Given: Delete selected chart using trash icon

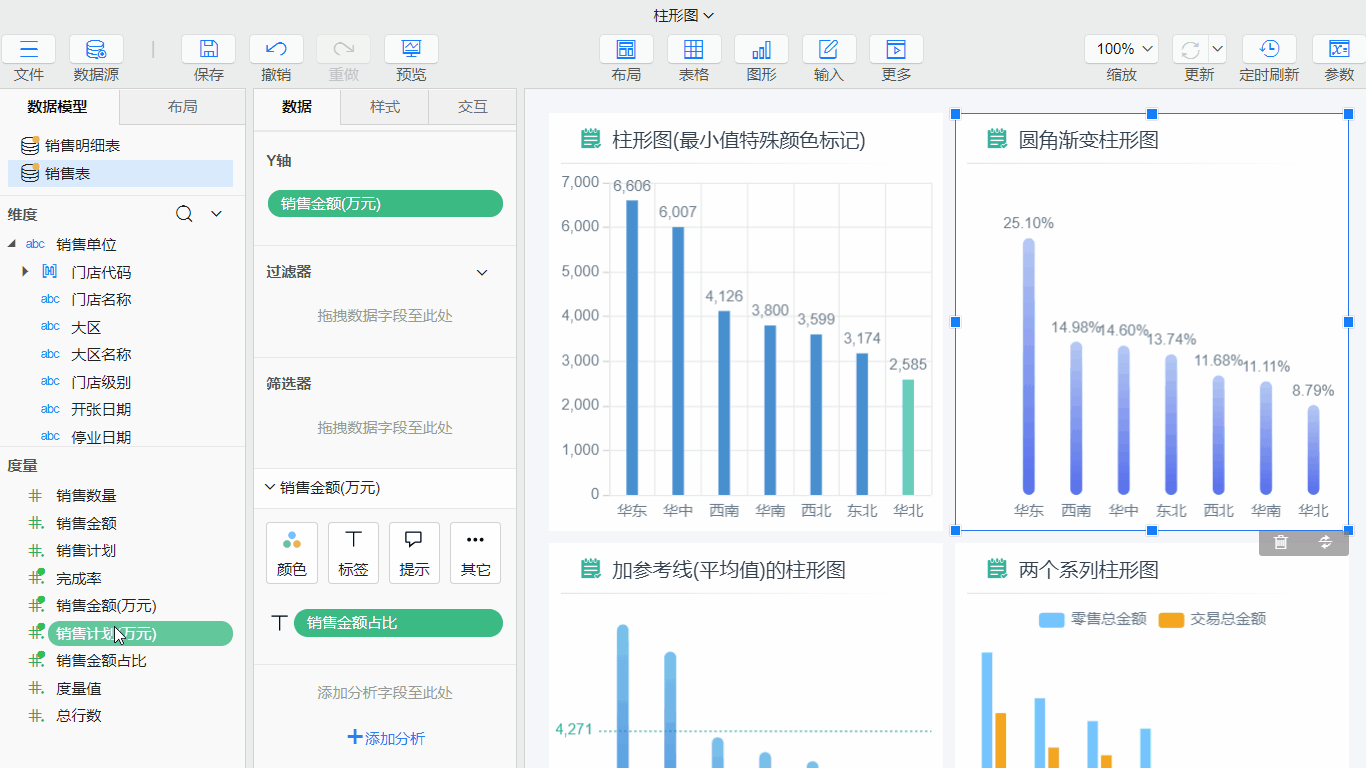Looking at the screenshot, I should (1280, 543).
